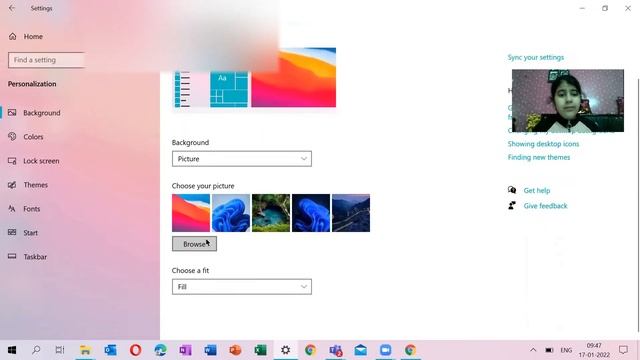Open Home in Settings sidebar
The width and height of the screenshot is (640, 360).
click(25, 36)
